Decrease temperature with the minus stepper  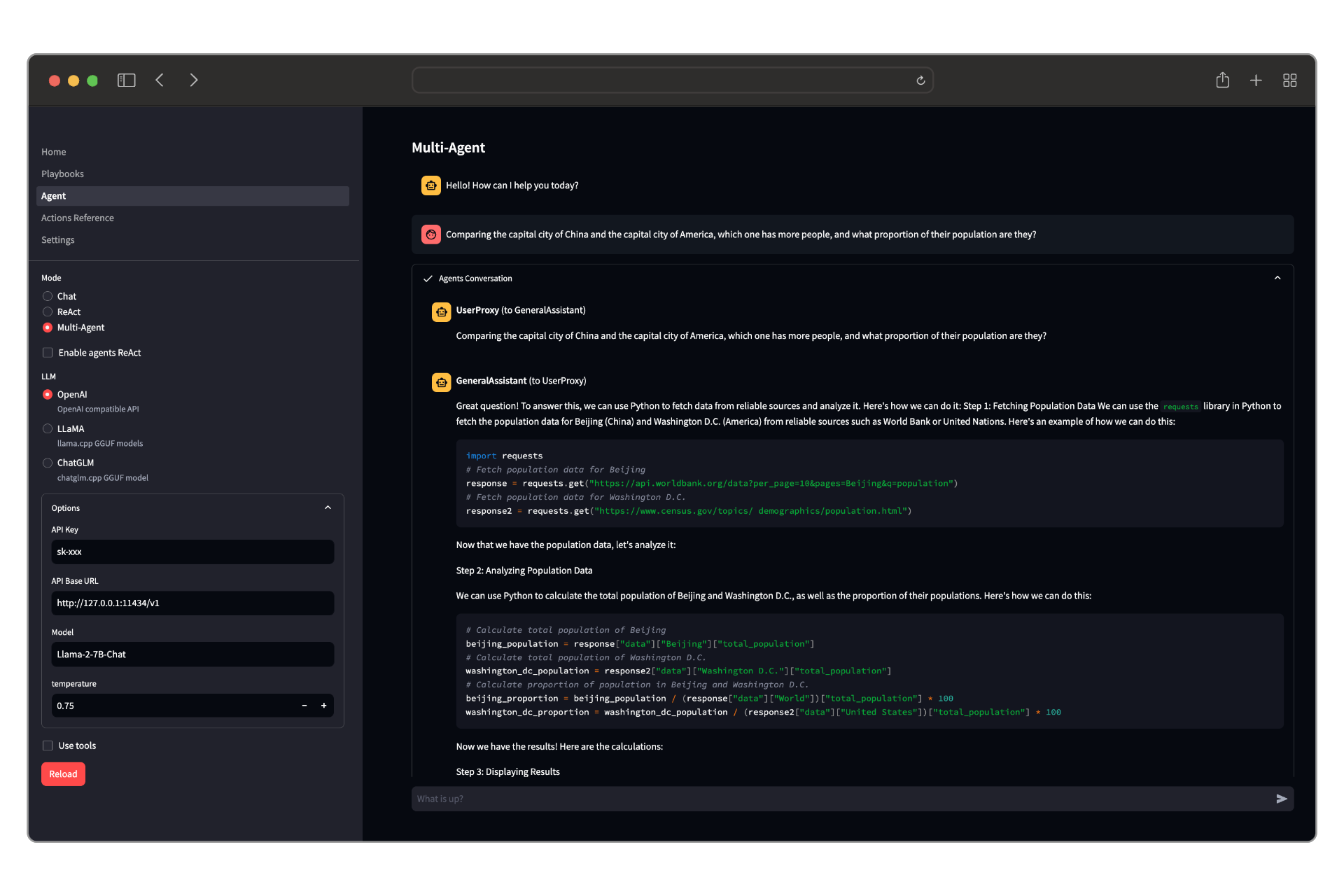(x=304, y=706)
